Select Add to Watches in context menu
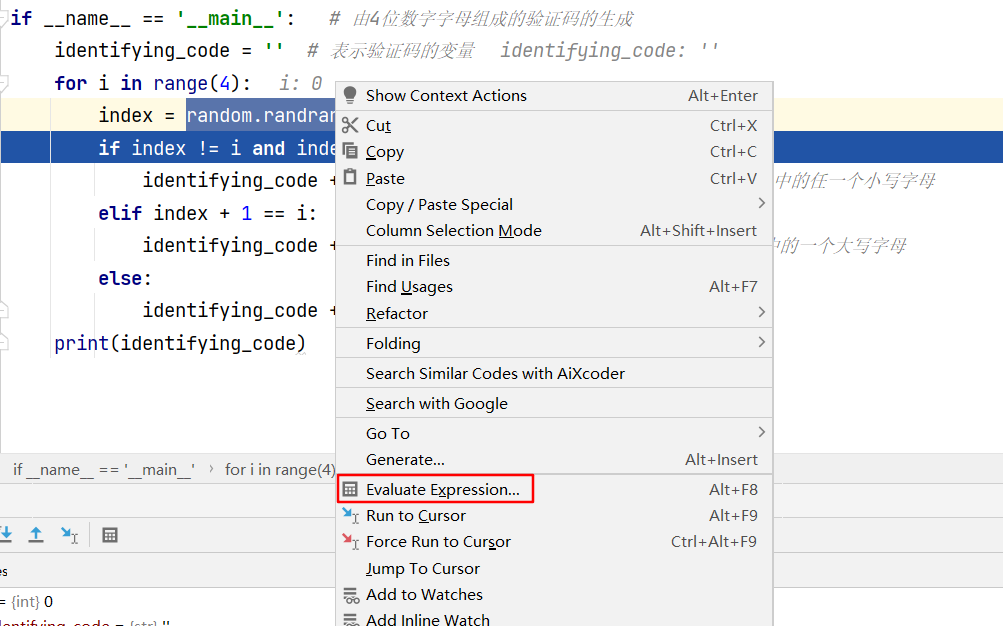This screenshot has width=1003, height=626. pos(424,594)
